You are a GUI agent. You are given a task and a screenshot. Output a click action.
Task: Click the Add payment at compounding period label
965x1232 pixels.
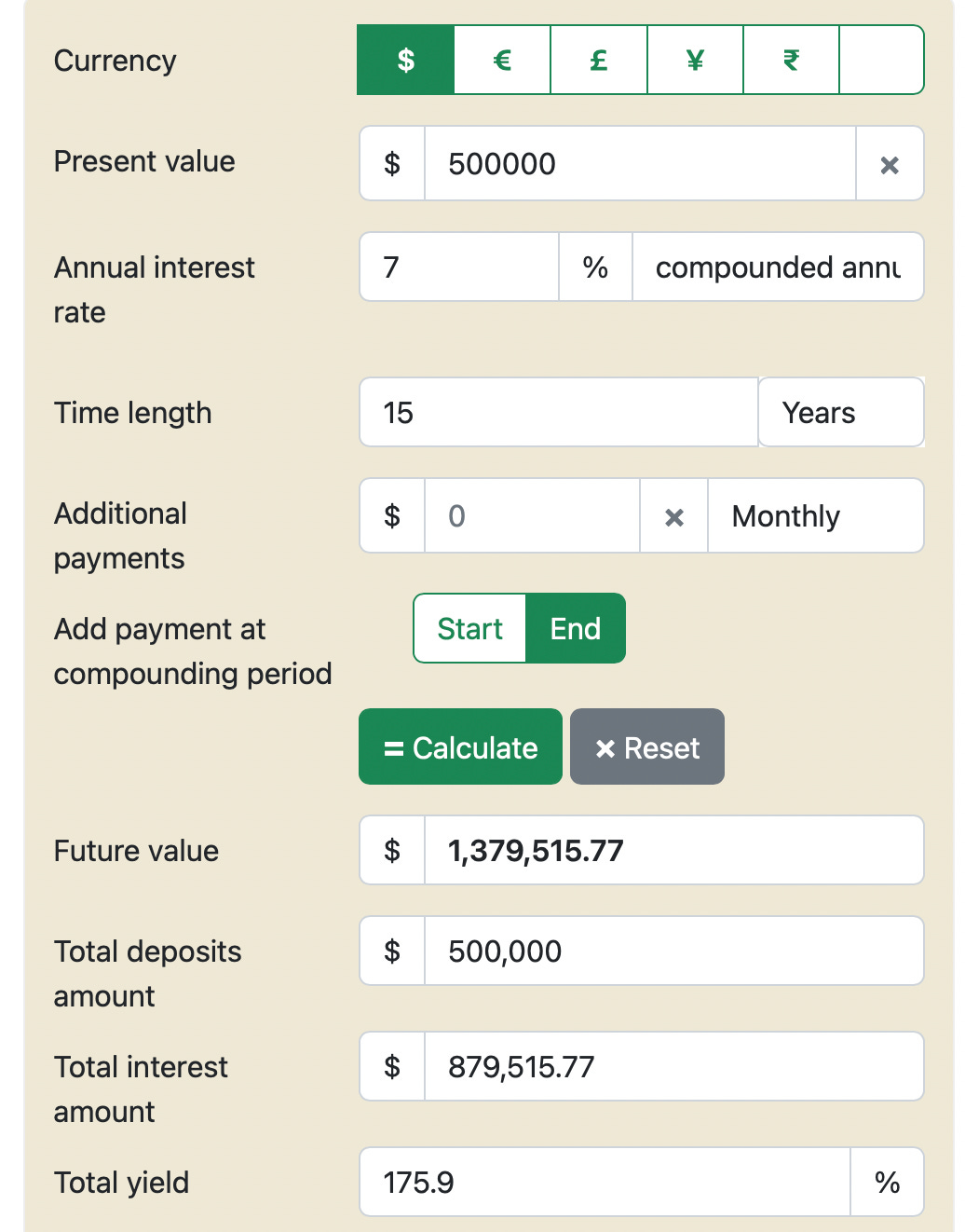click(193, 651)
